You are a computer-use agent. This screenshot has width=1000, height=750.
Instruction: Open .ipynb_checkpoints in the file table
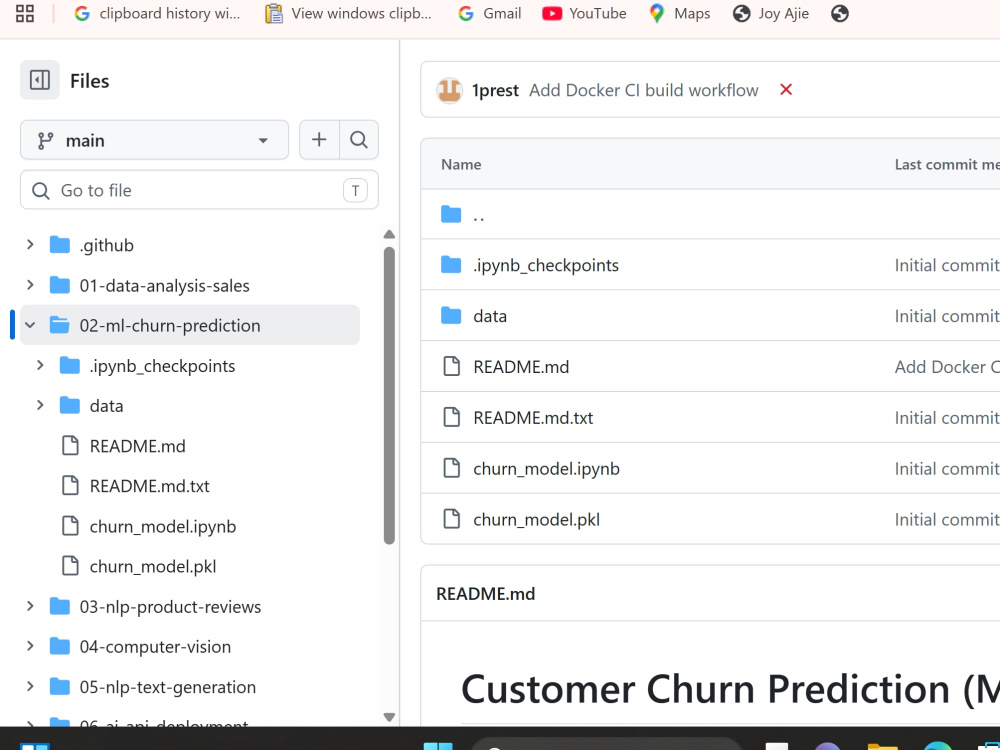[x=546, y=265]
